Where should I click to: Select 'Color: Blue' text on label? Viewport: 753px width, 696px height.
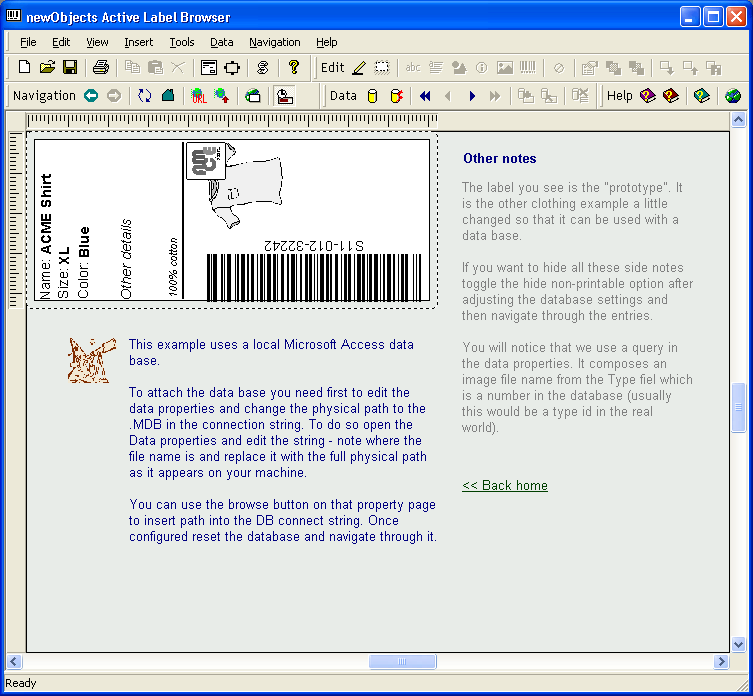pos(84,262)
